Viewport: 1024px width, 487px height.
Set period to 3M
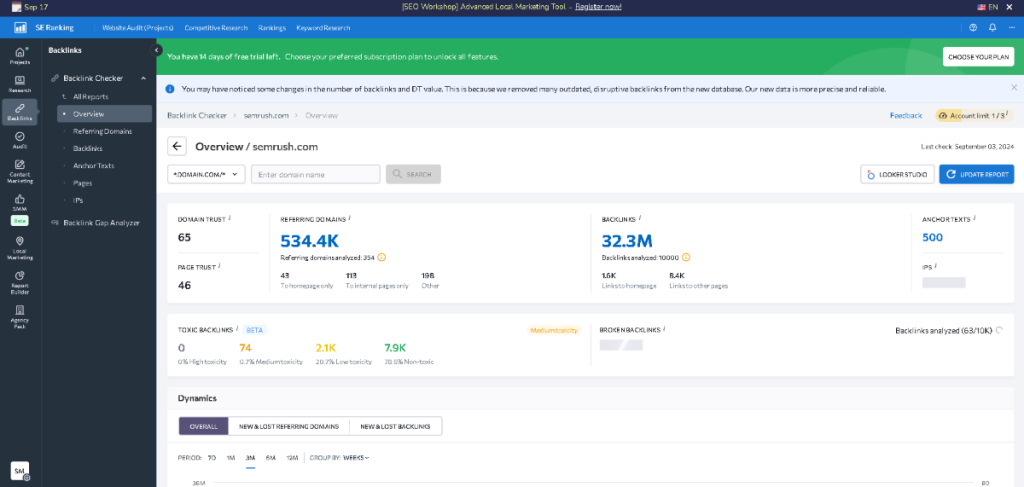click(x=250, y=458)
